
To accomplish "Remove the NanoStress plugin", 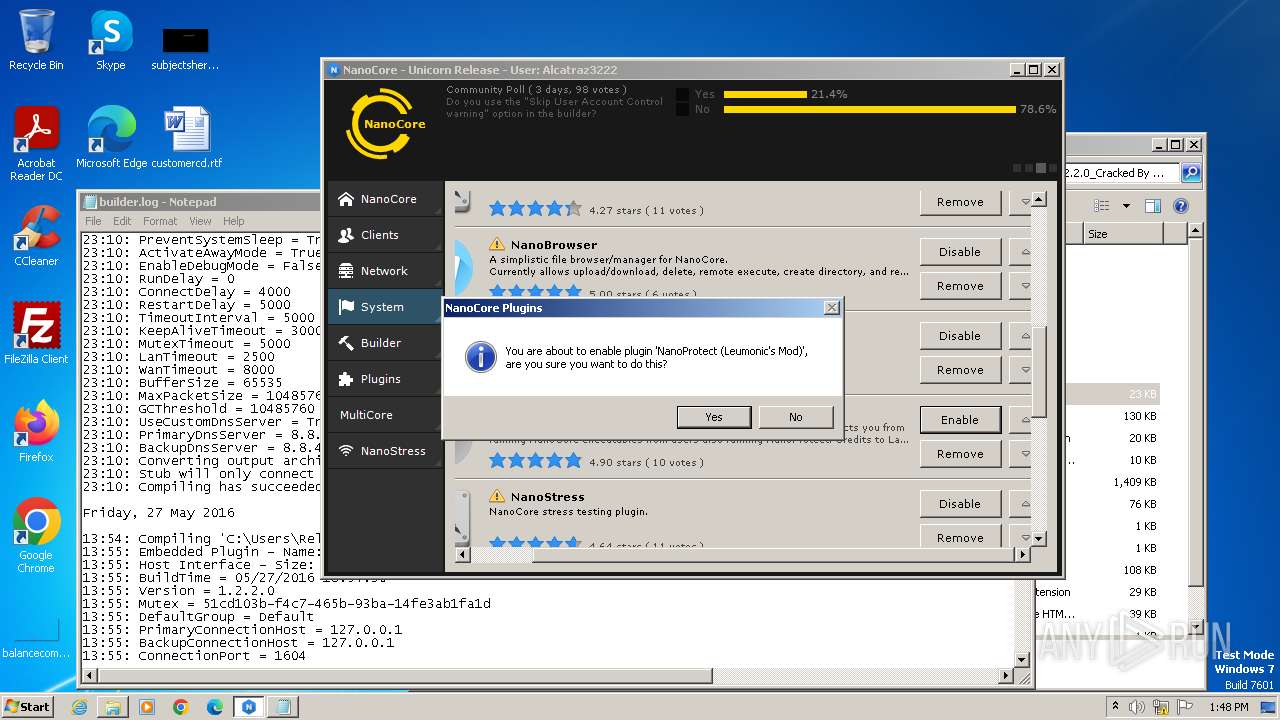I will coord(960,538).
